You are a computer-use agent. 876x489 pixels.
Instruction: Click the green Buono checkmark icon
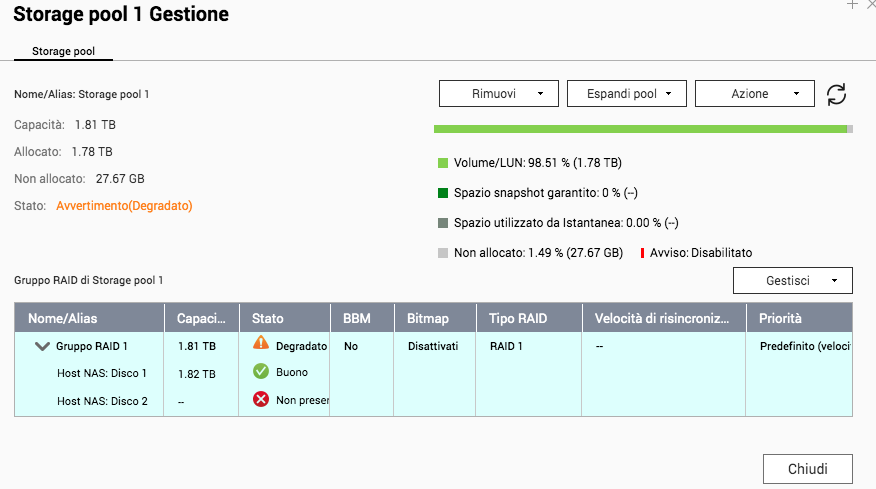click(261, 371)
